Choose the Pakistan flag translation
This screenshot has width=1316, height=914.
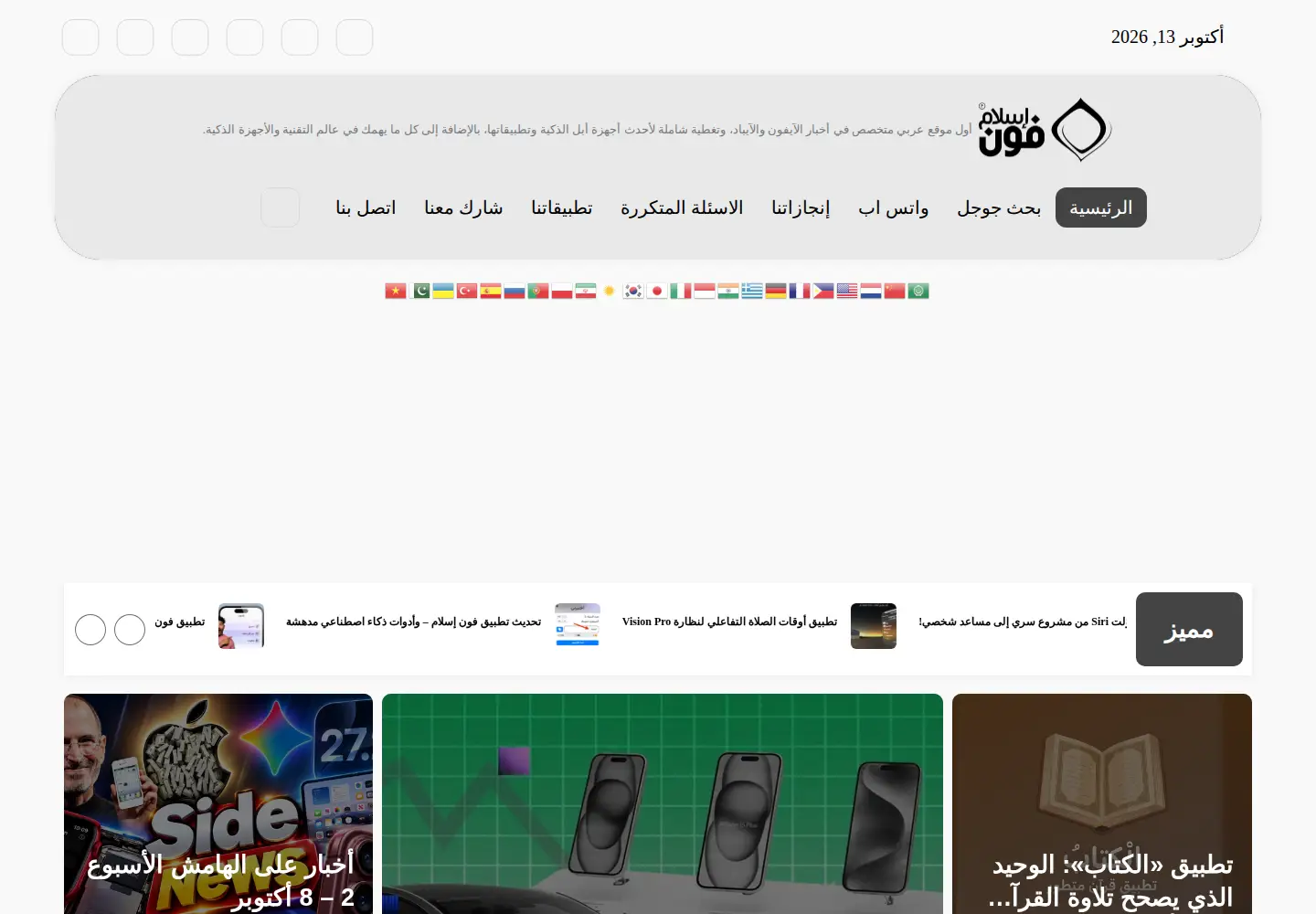pos(419,291)
